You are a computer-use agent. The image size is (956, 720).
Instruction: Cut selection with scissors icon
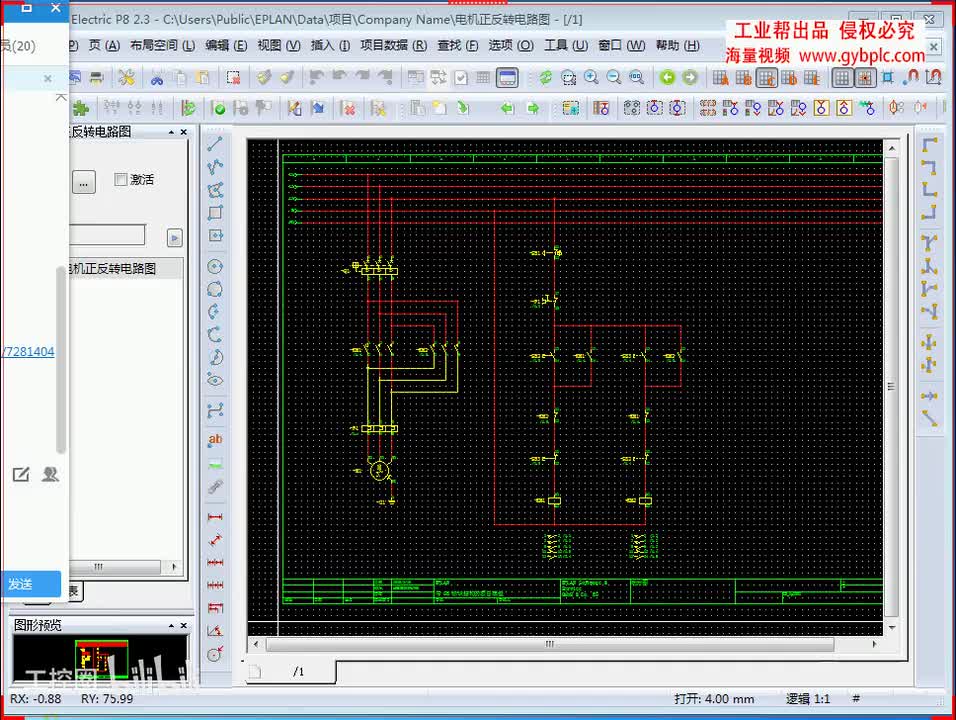click(x=157, y=77)
